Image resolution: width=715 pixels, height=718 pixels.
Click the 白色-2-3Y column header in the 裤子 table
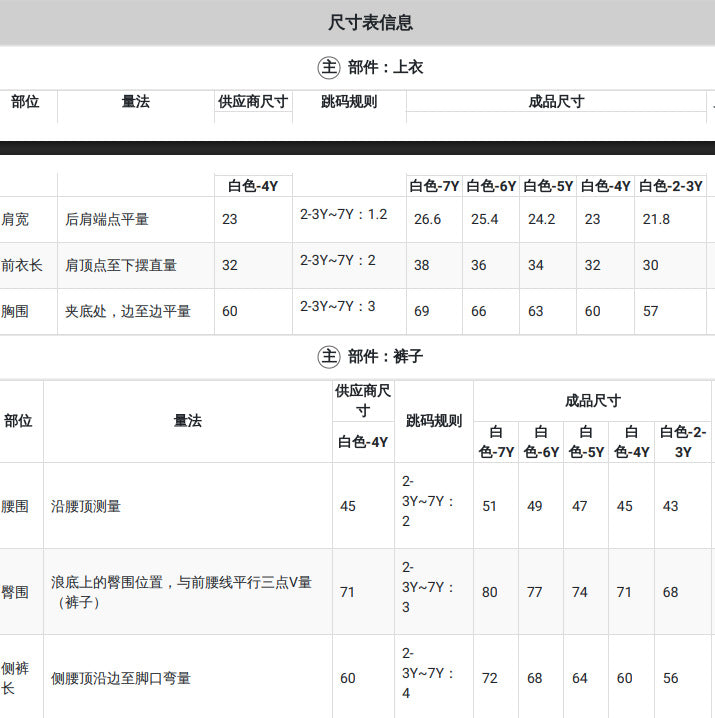tap(683, 442)
